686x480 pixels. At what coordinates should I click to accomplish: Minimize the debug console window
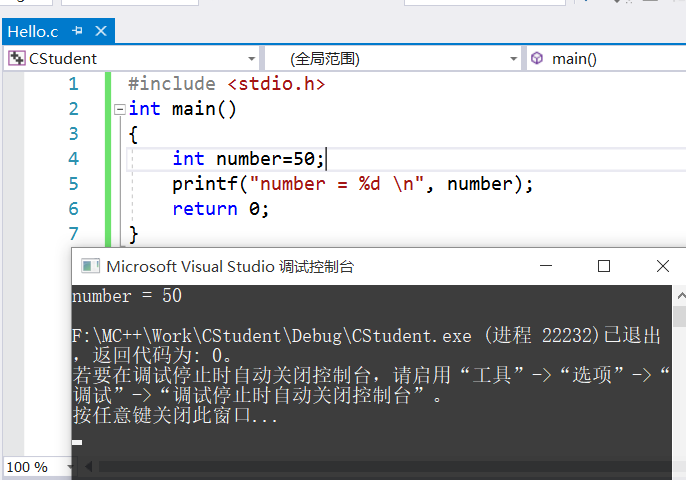[x=546, y=266]
